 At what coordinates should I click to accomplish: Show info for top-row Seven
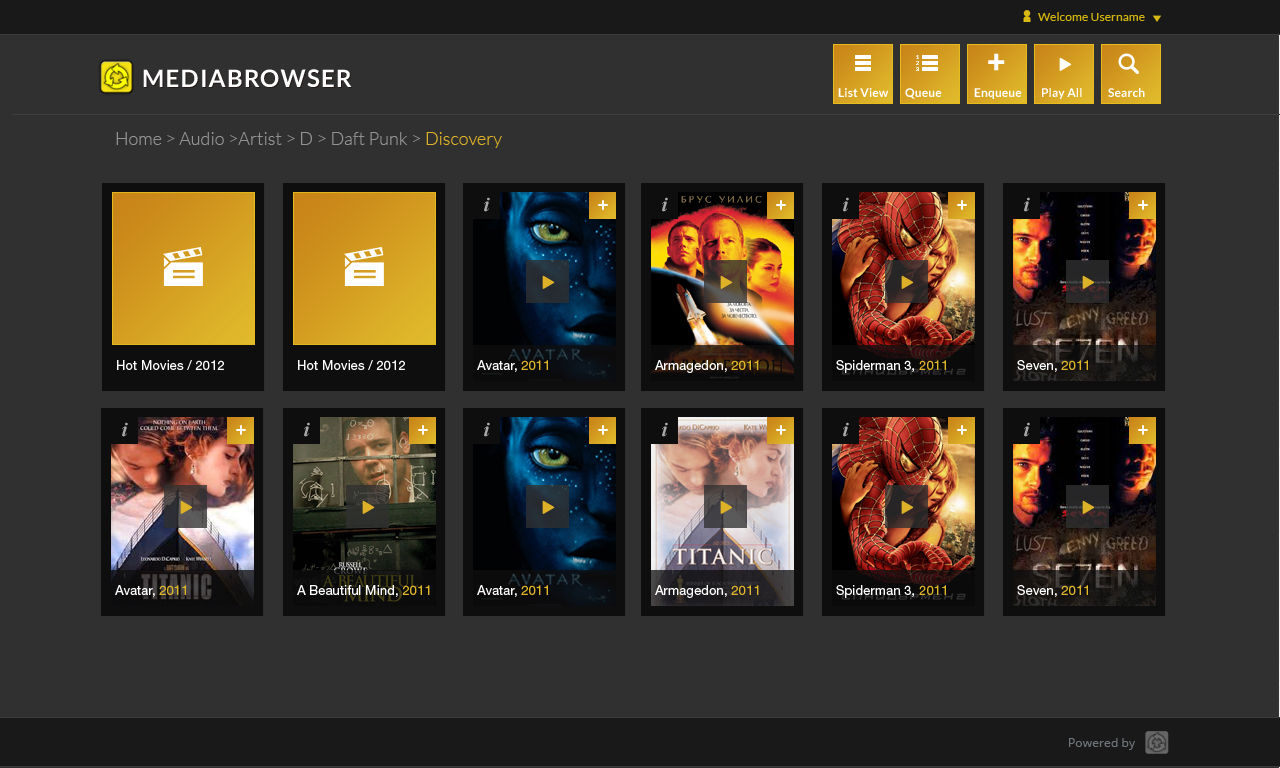click(1026, 205)
